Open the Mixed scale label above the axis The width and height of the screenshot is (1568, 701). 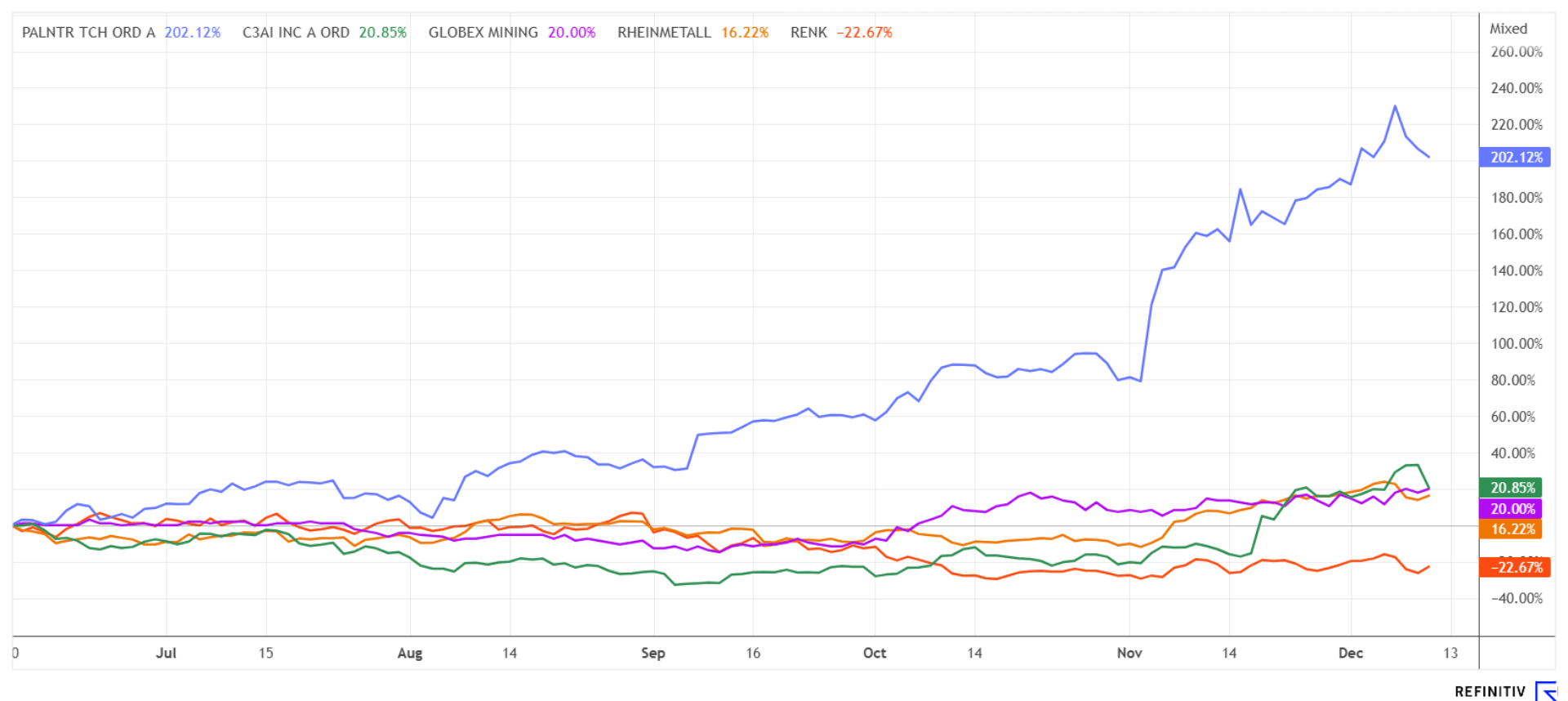[x=1508, y=29]
